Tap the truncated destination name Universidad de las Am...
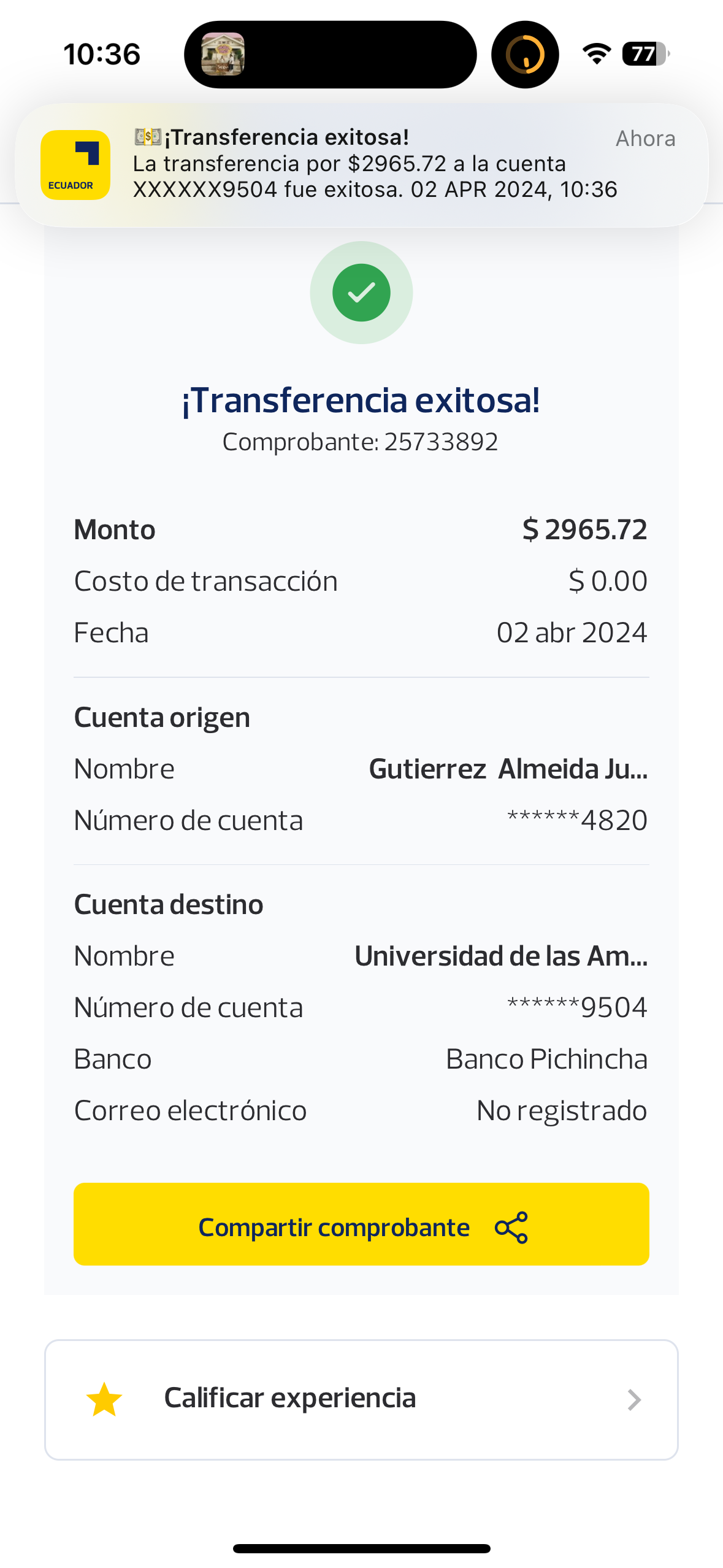 pyautogui.click(x=501, y=956)
